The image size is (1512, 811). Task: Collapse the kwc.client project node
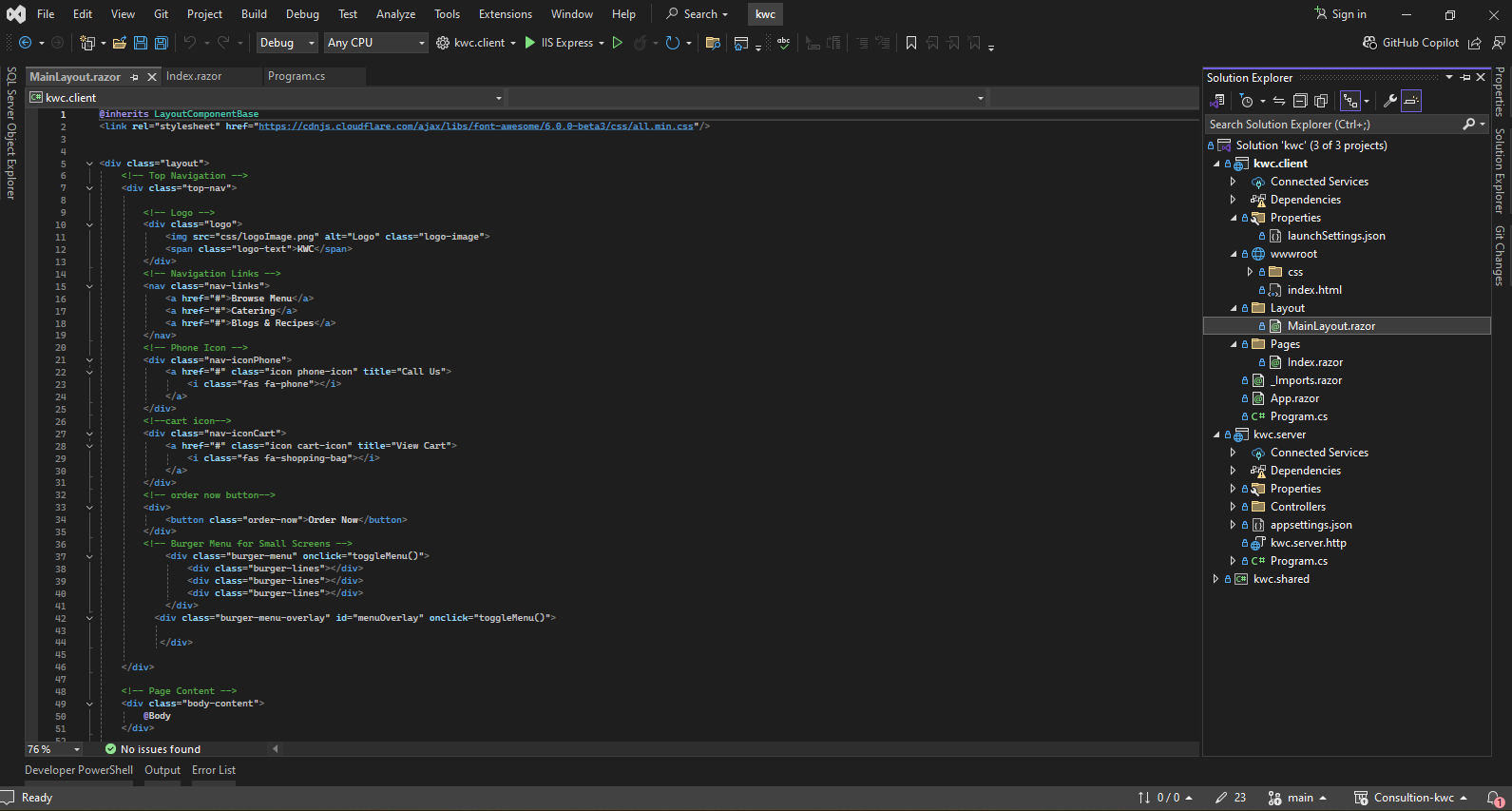(1216, 164)
